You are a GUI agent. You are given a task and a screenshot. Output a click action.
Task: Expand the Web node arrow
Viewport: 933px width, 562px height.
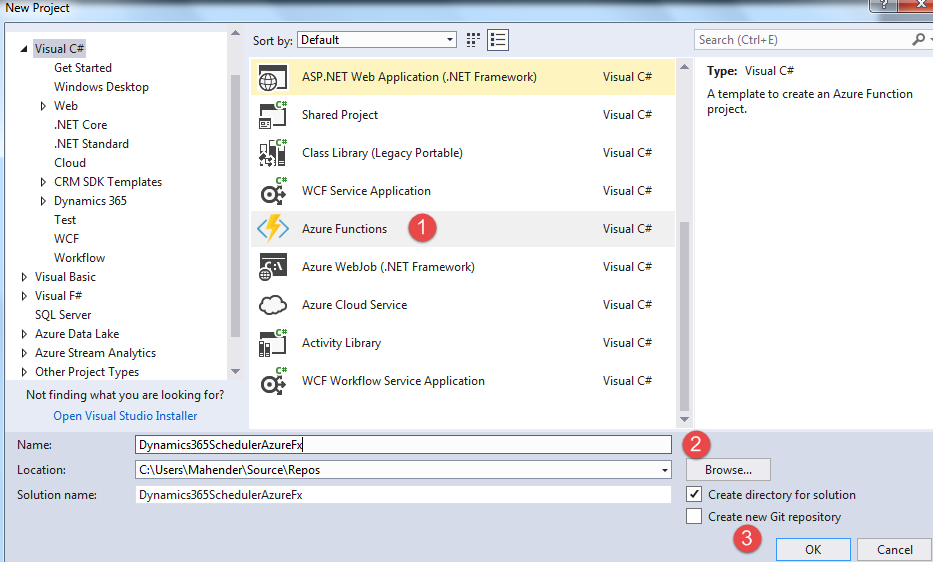tap(43, 106)
